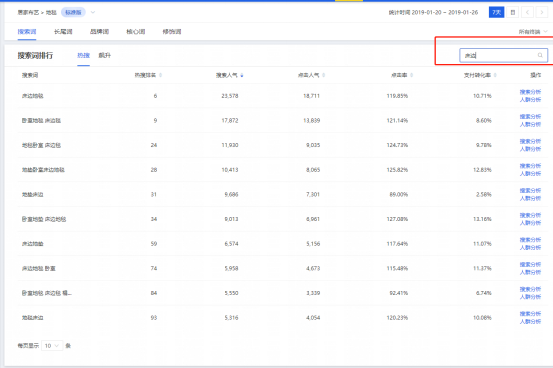Open 人群分析 for the rank 28 keyword
553x368 pixels.
530,174
